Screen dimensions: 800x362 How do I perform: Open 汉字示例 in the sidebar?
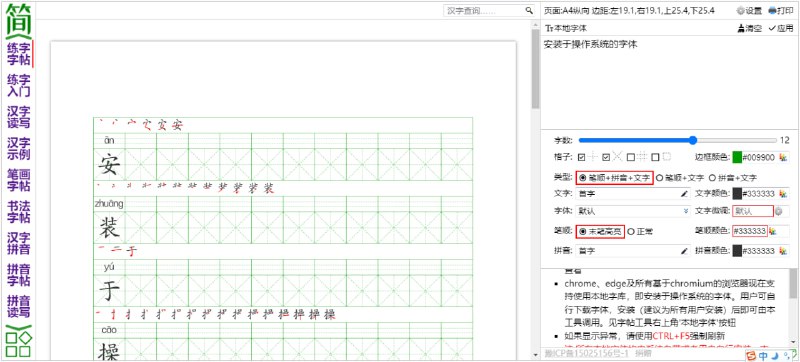(x=19, y=149)
